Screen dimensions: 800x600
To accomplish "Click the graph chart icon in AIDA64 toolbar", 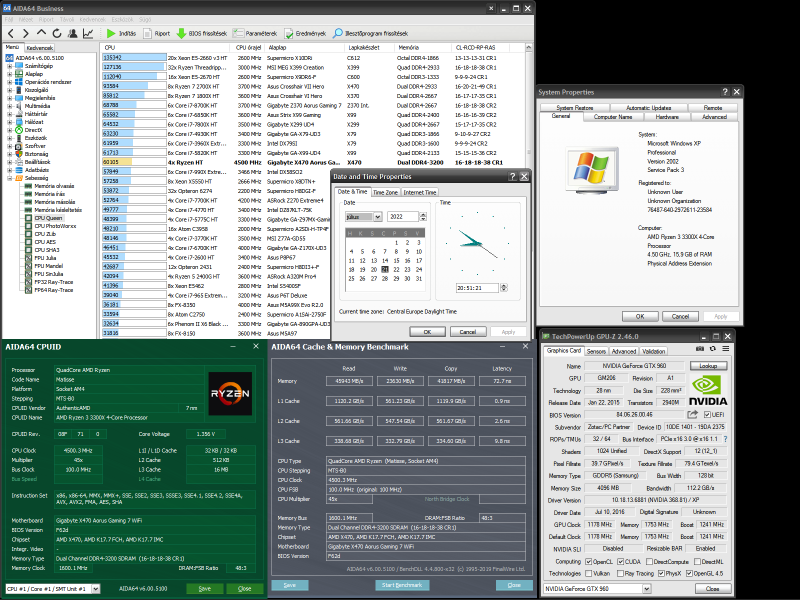I will [88, 34].
